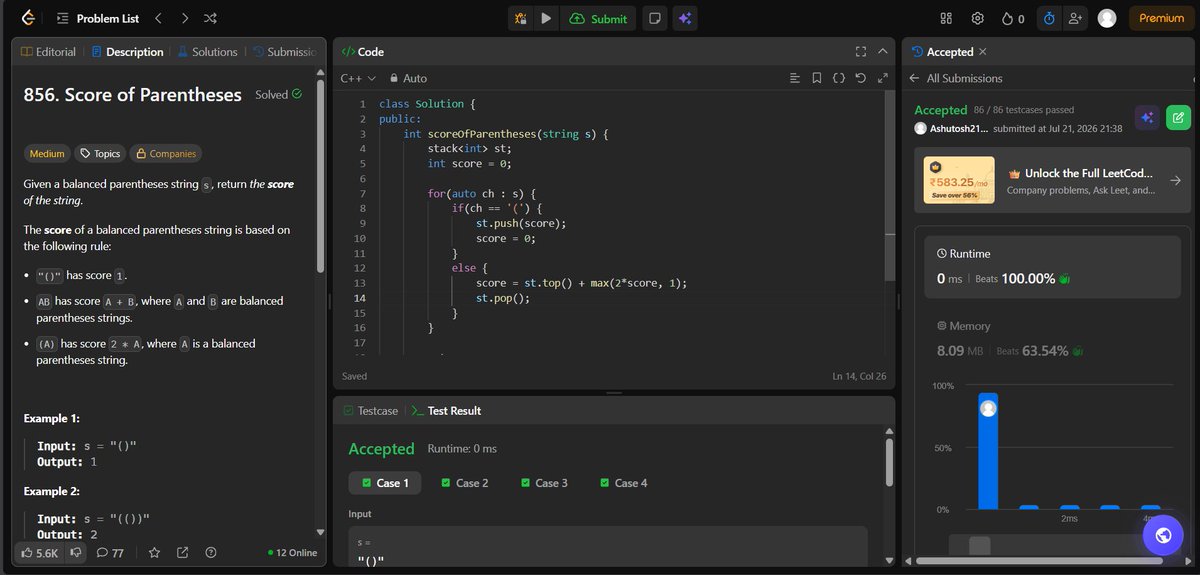Dislike the problem thumbs-down
Image resolution: width=1200 pixels, height=575 pixels.
pyautogui.click(x=76, y=552)
